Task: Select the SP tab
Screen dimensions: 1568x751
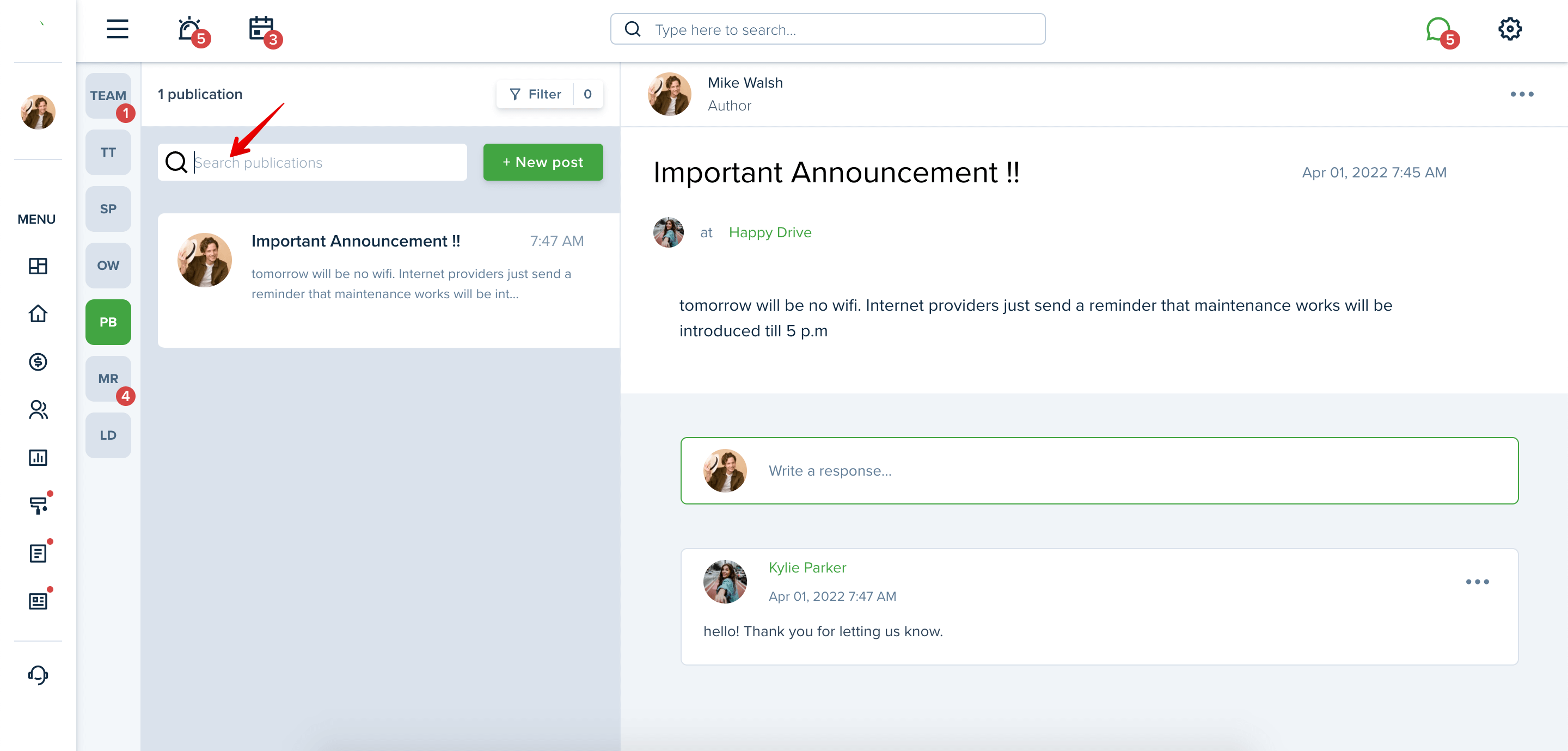Action: click(x=108, y=209)
